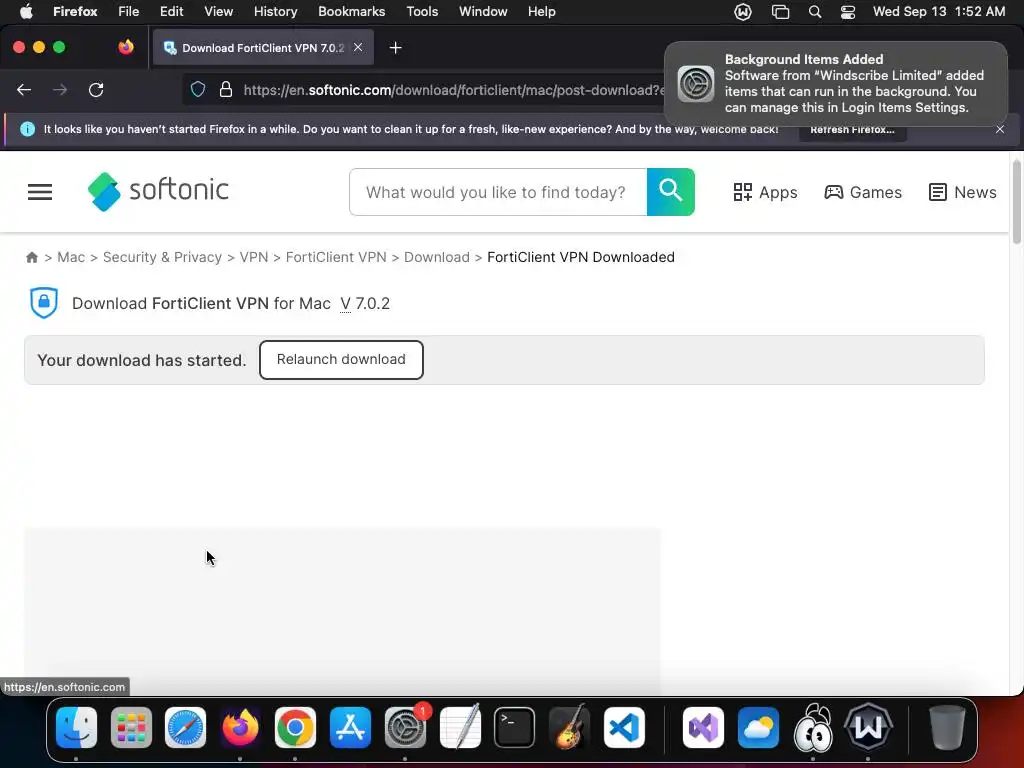Open Visual Studio from the Dock

(x=703, y=728)
